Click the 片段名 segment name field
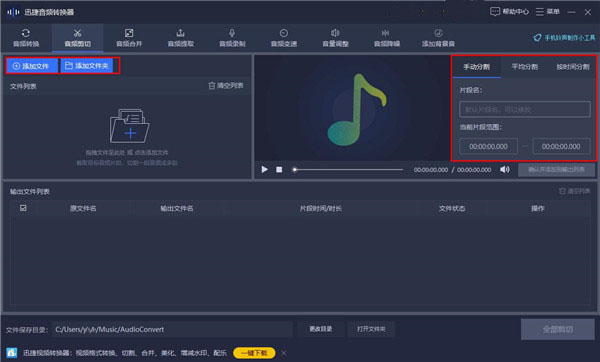This screenshot has height=362, width=600. (x=525, y=109)
